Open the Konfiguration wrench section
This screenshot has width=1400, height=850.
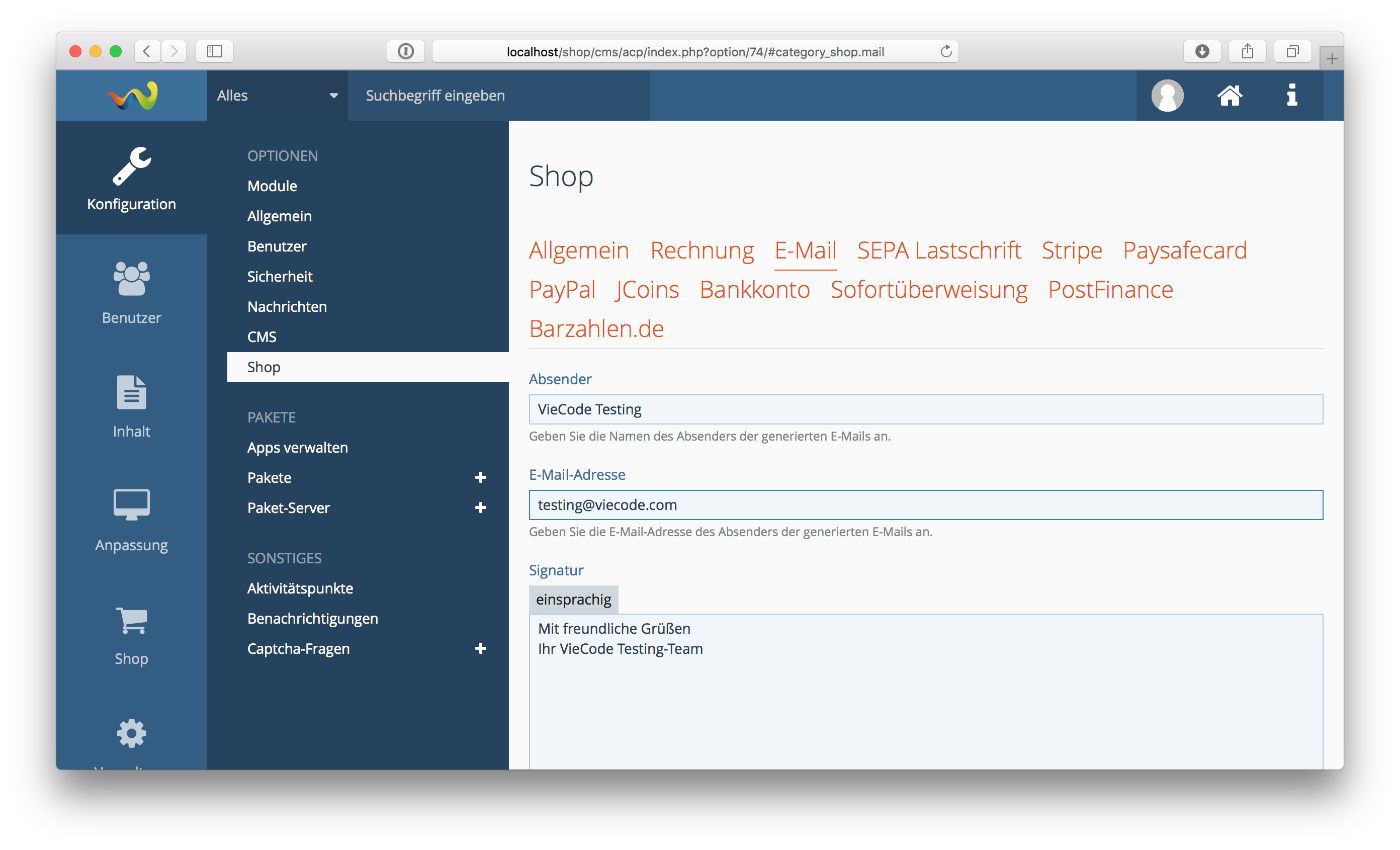coord(131,179)
